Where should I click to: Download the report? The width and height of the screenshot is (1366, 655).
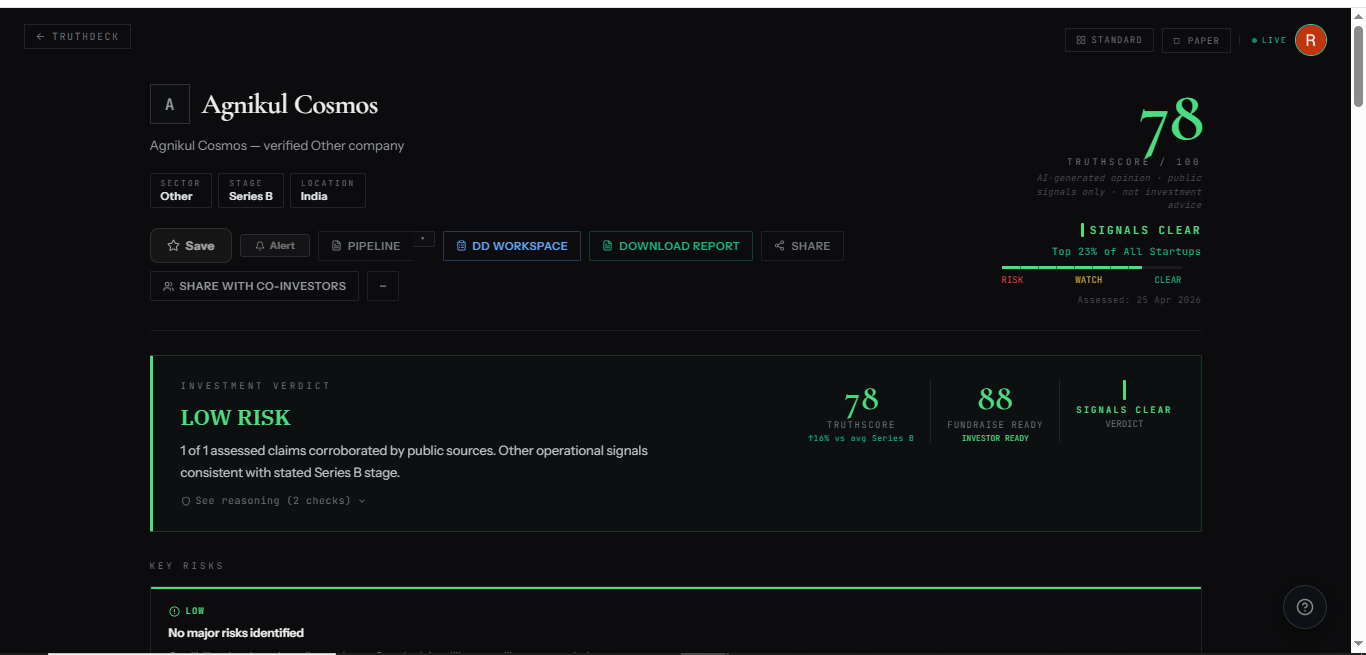pos(671,246)
